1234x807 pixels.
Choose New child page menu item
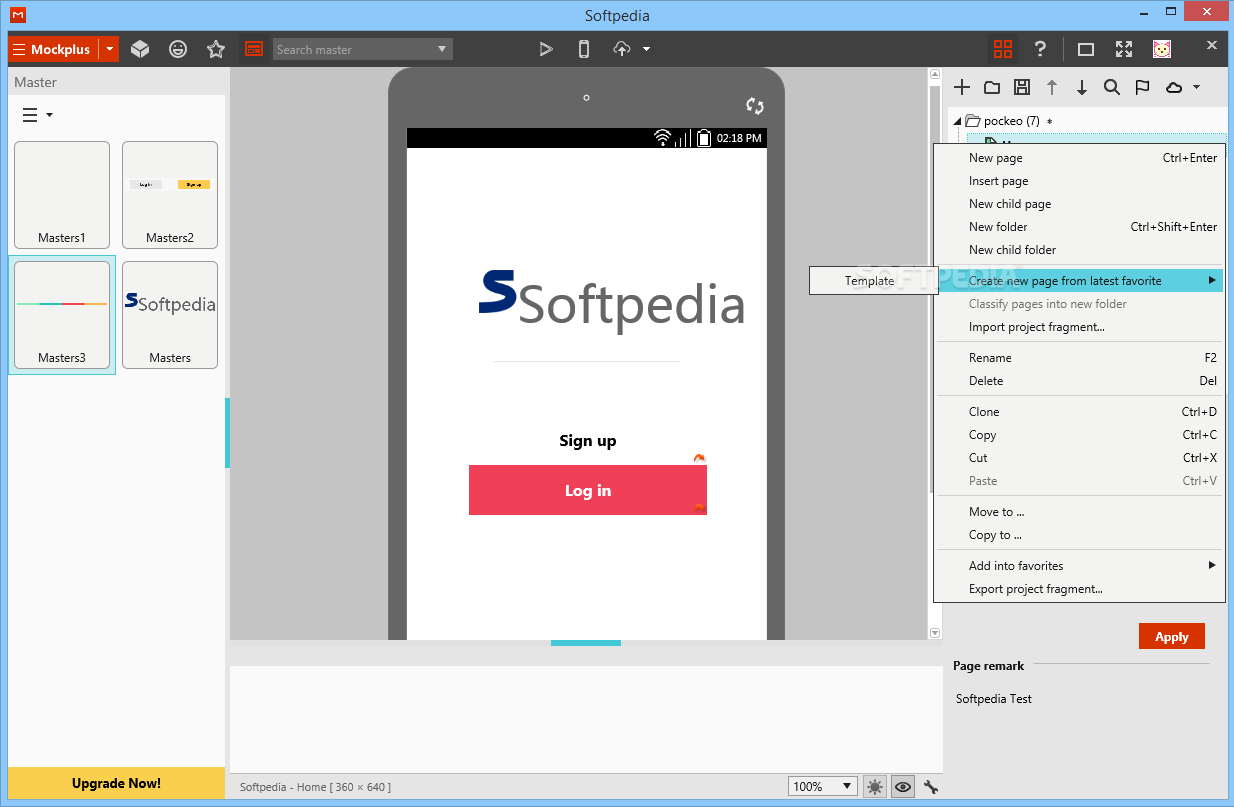(1079, 204)
